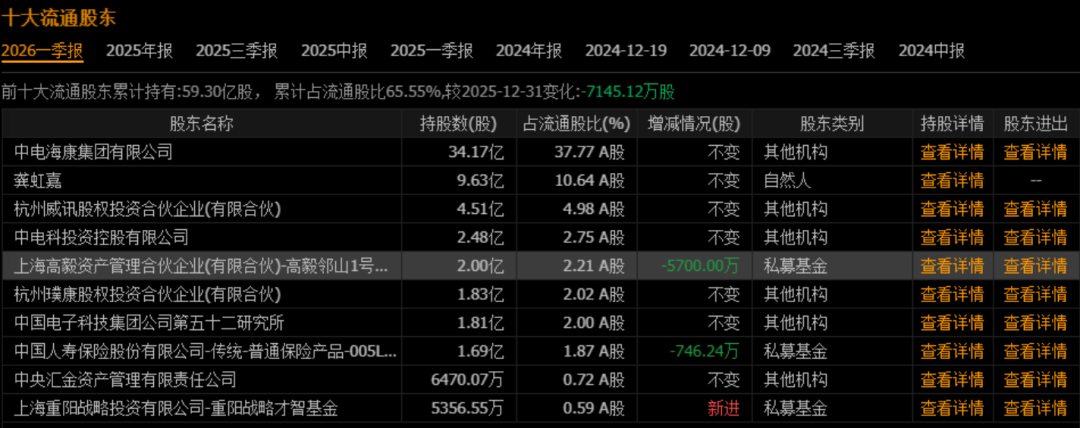View 持股详情 for 上海重阳战略投资有限公司
Viewport: 1080px width, 428px height.
click(953, 409)
